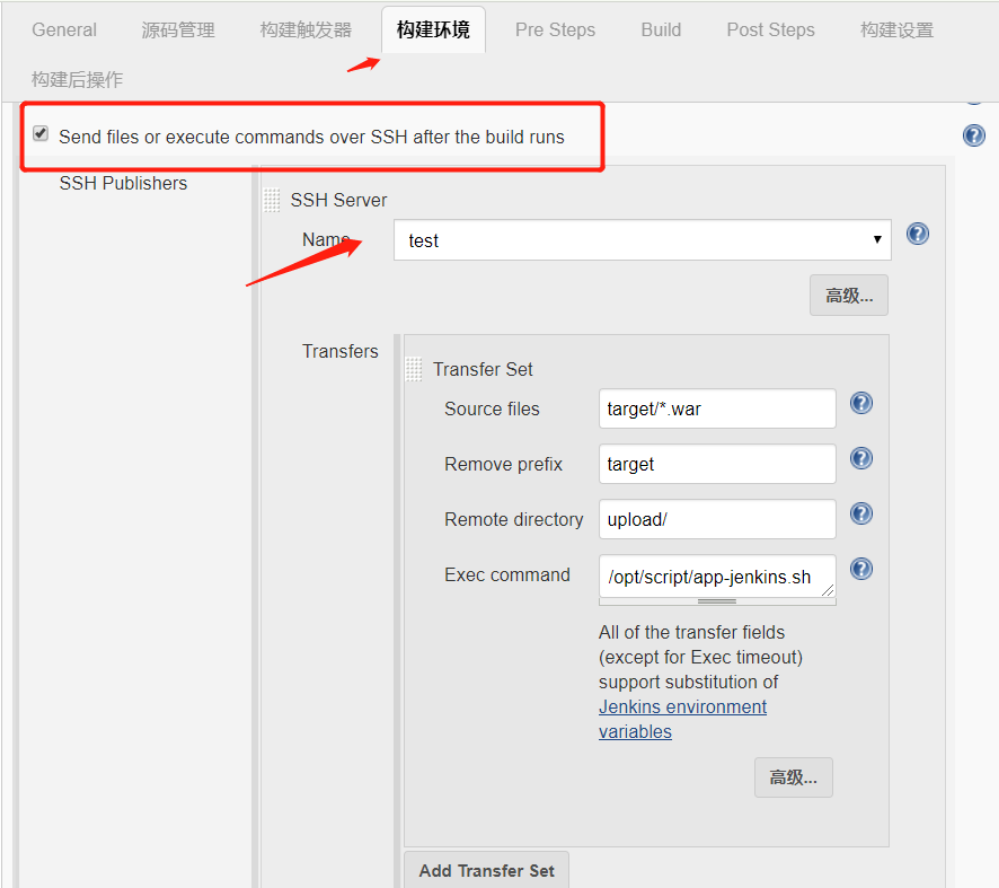Open help icon beside Source files
The width and height of the screenshot is (999, 888).
pyautogui.click(x=861, y=403)
